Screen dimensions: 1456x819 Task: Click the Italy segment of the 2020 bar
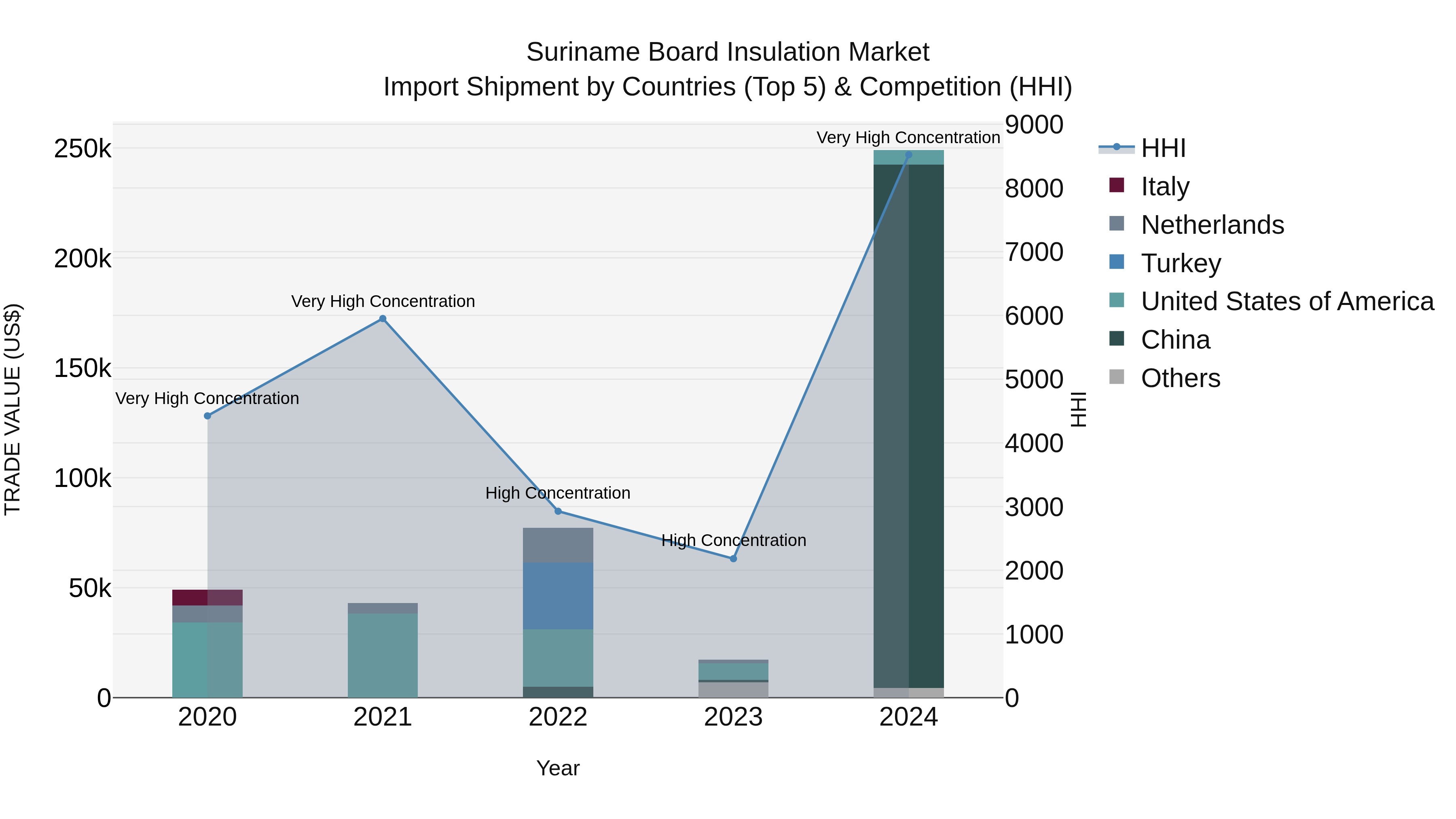click(207, 597)
